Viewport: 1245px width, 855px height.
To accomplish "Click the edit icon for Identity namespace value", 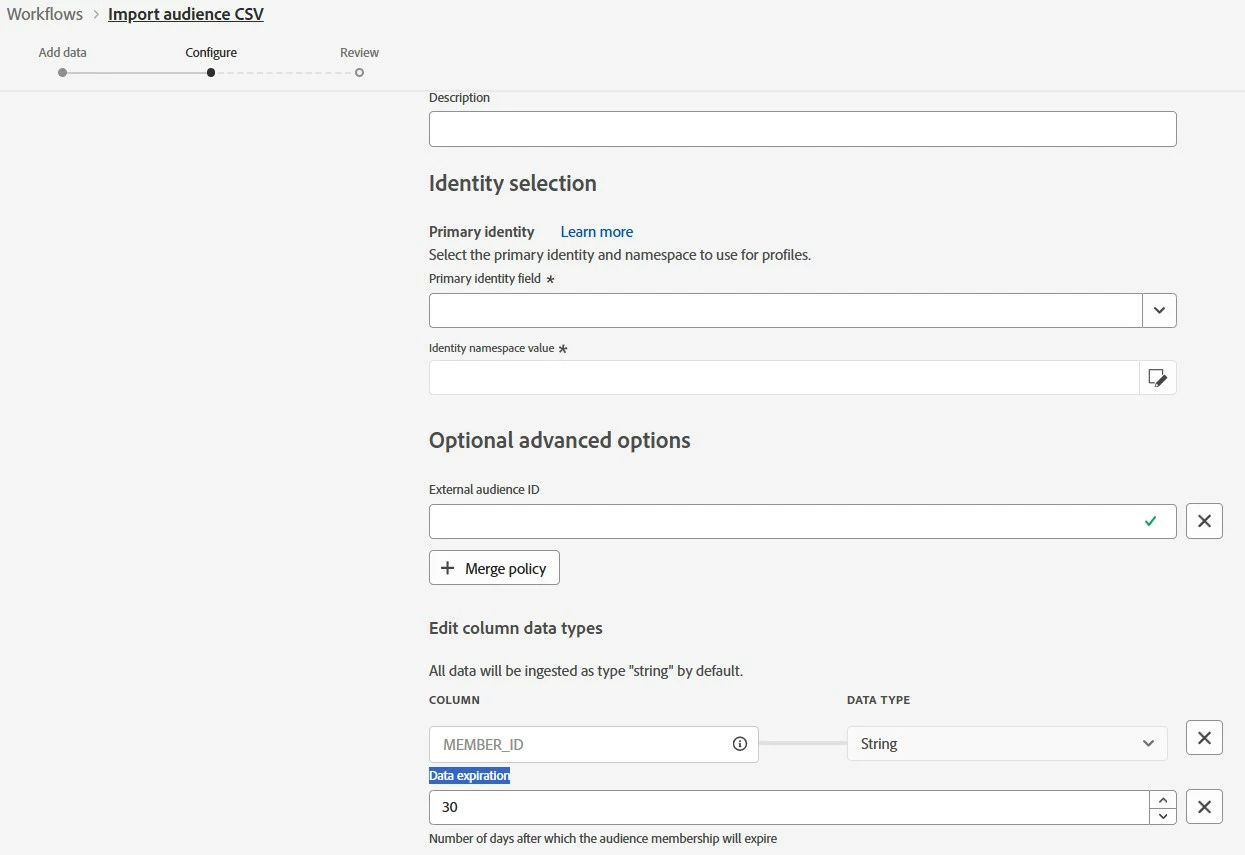I will (1157, 378).
